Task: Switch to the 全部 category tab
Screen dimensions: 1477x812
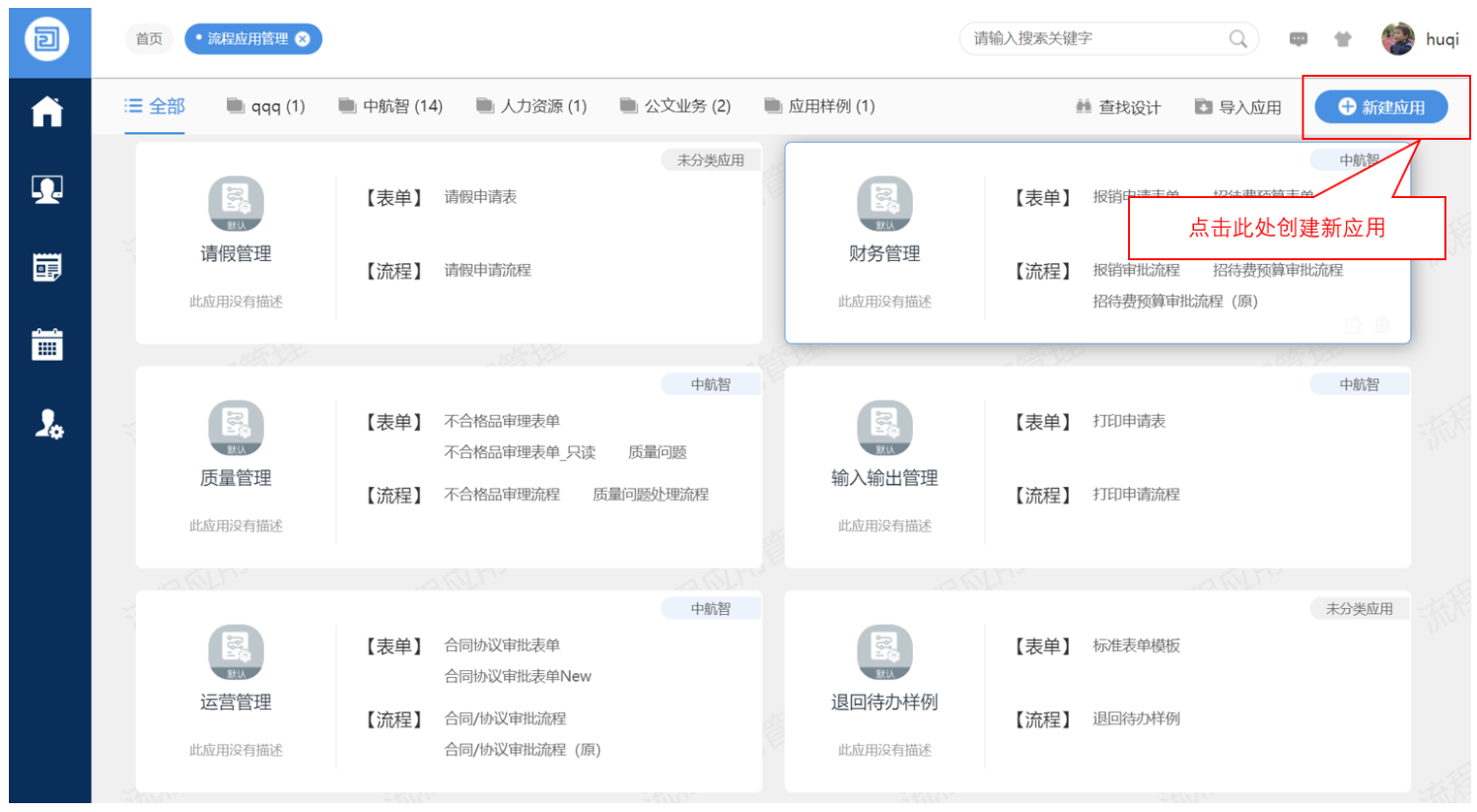Action: (155, 106)
